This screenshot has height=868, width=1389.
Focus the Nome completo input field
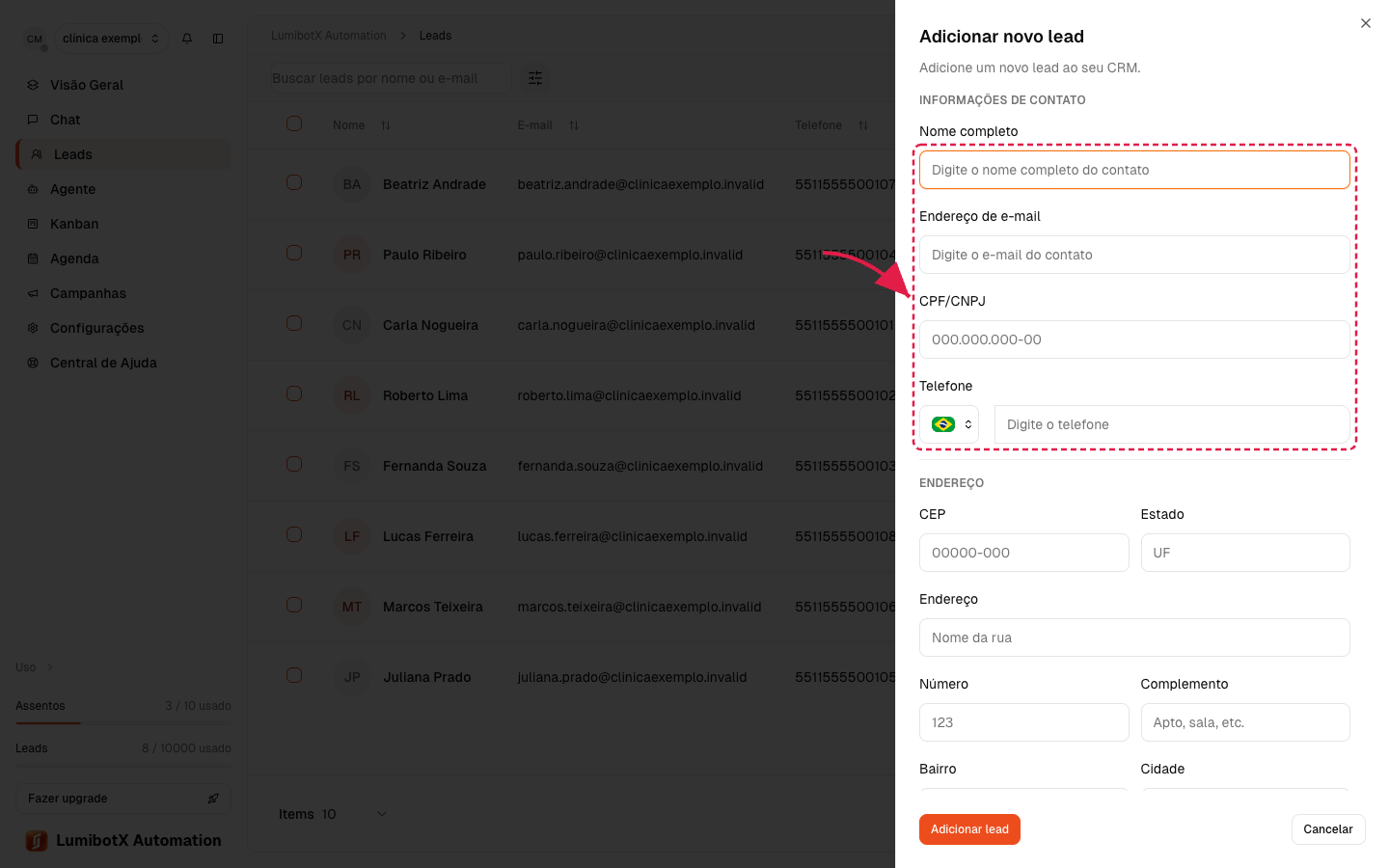(x=1134, y=170)
